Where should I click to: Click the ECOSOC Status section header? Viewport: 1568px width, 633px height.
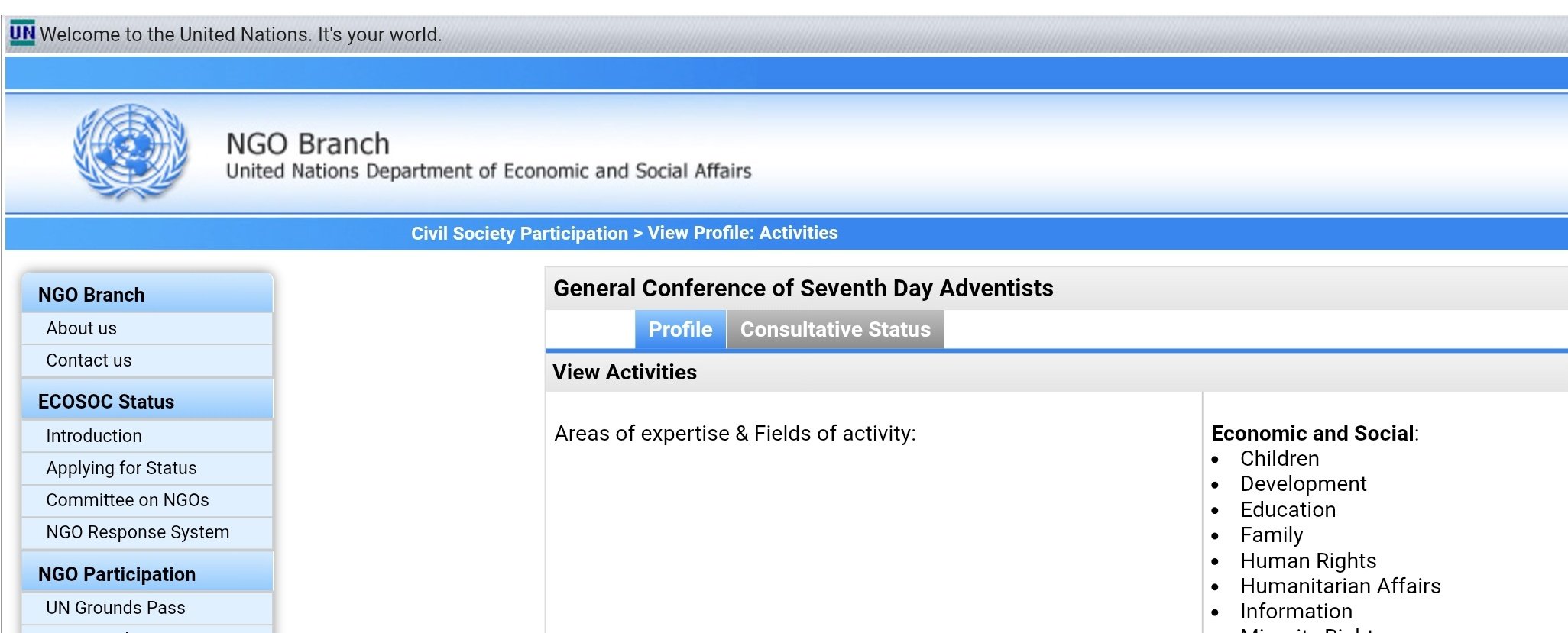106,402
